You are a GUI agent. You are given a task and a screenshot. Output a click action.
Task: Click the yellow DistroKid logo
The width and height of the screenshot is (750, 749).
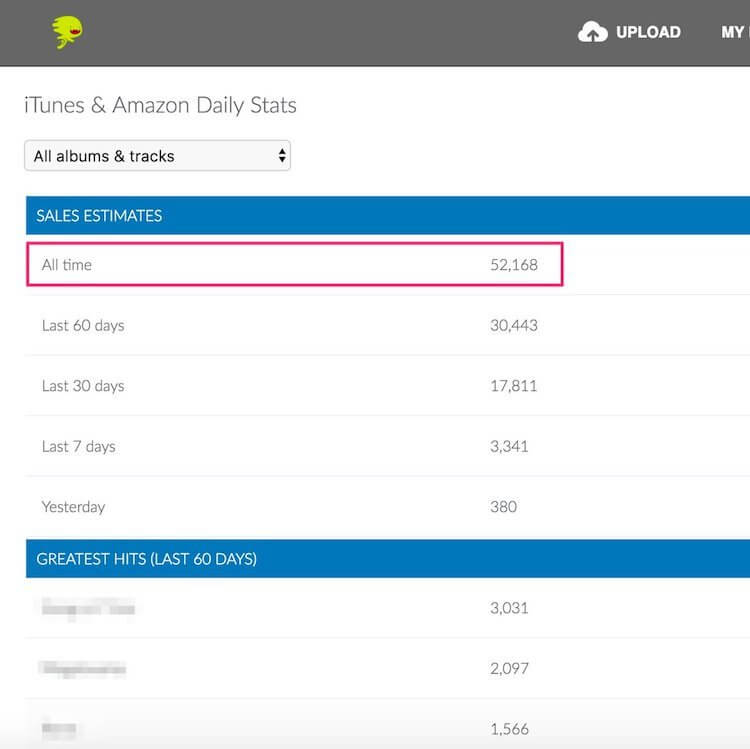click(67, 32)
